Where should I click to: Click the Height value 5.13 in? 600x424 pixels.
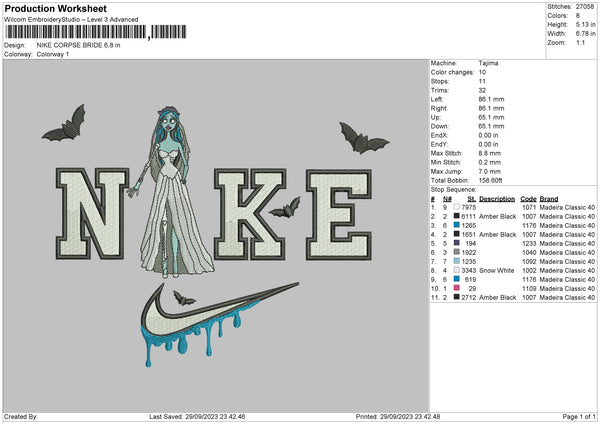[586, 24]
